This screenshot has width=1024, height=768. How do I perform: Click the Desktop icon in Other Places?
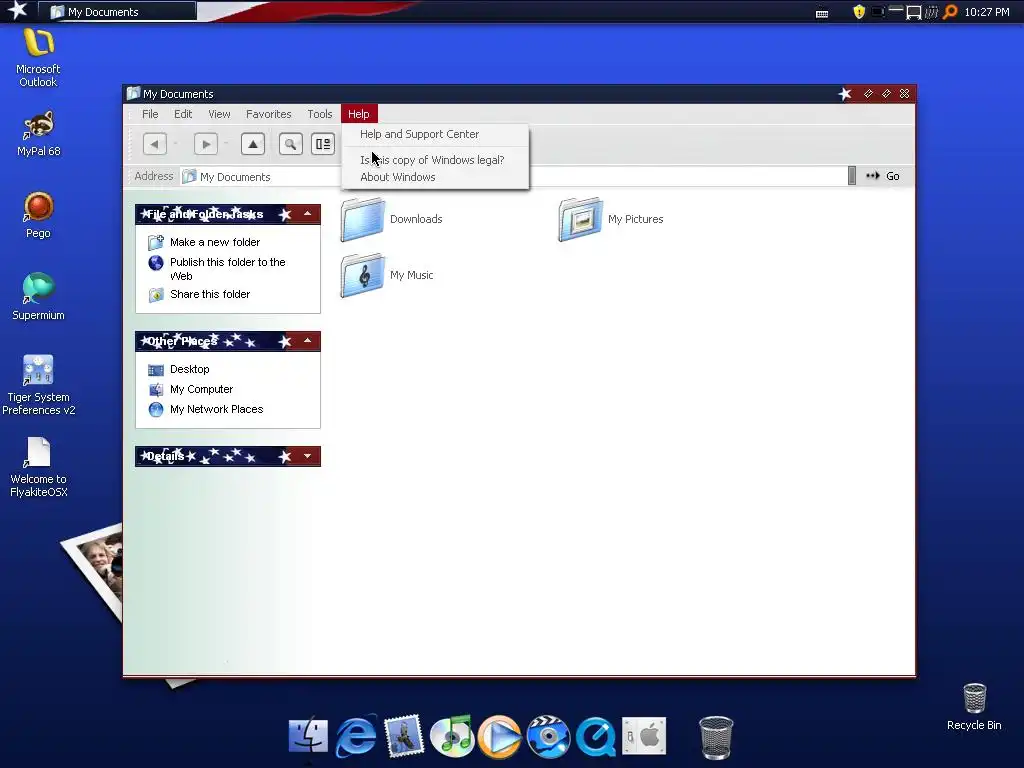click(156, 370)
